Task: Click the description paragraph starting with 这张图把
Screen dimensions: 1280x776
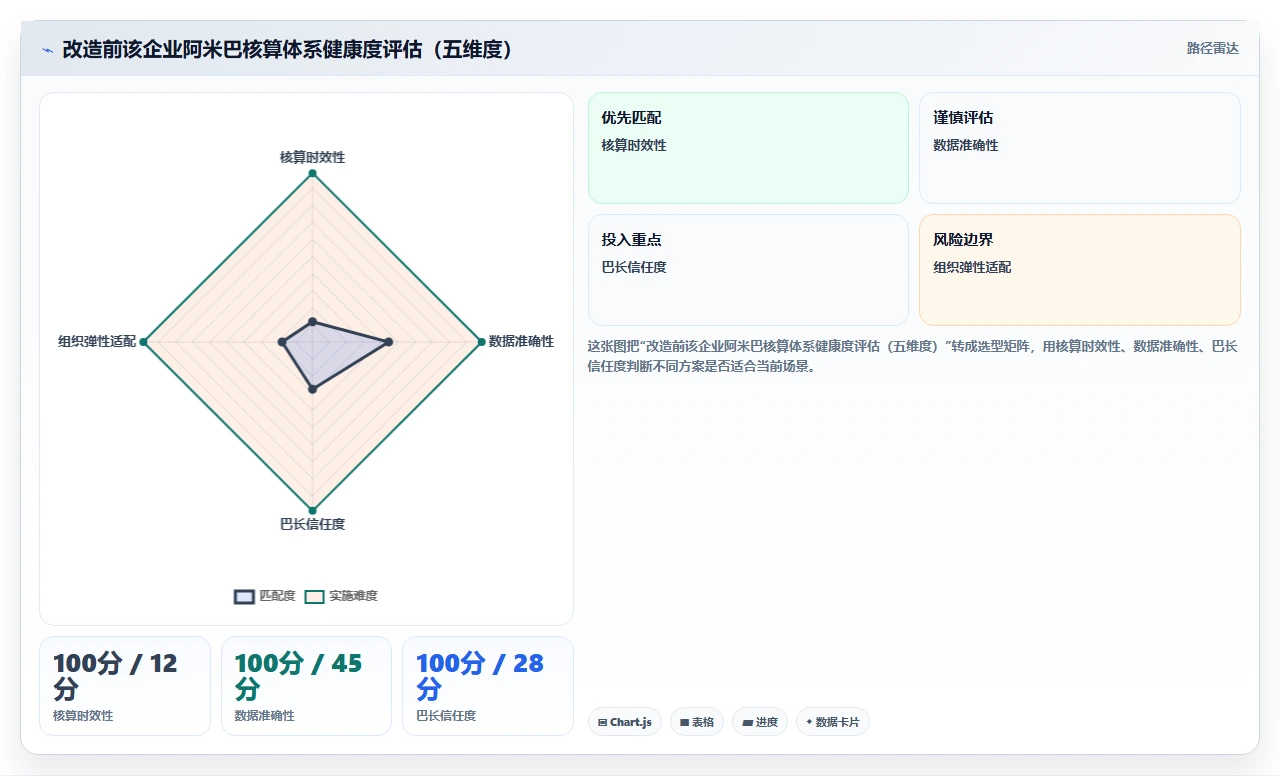Action: point(913,356)
